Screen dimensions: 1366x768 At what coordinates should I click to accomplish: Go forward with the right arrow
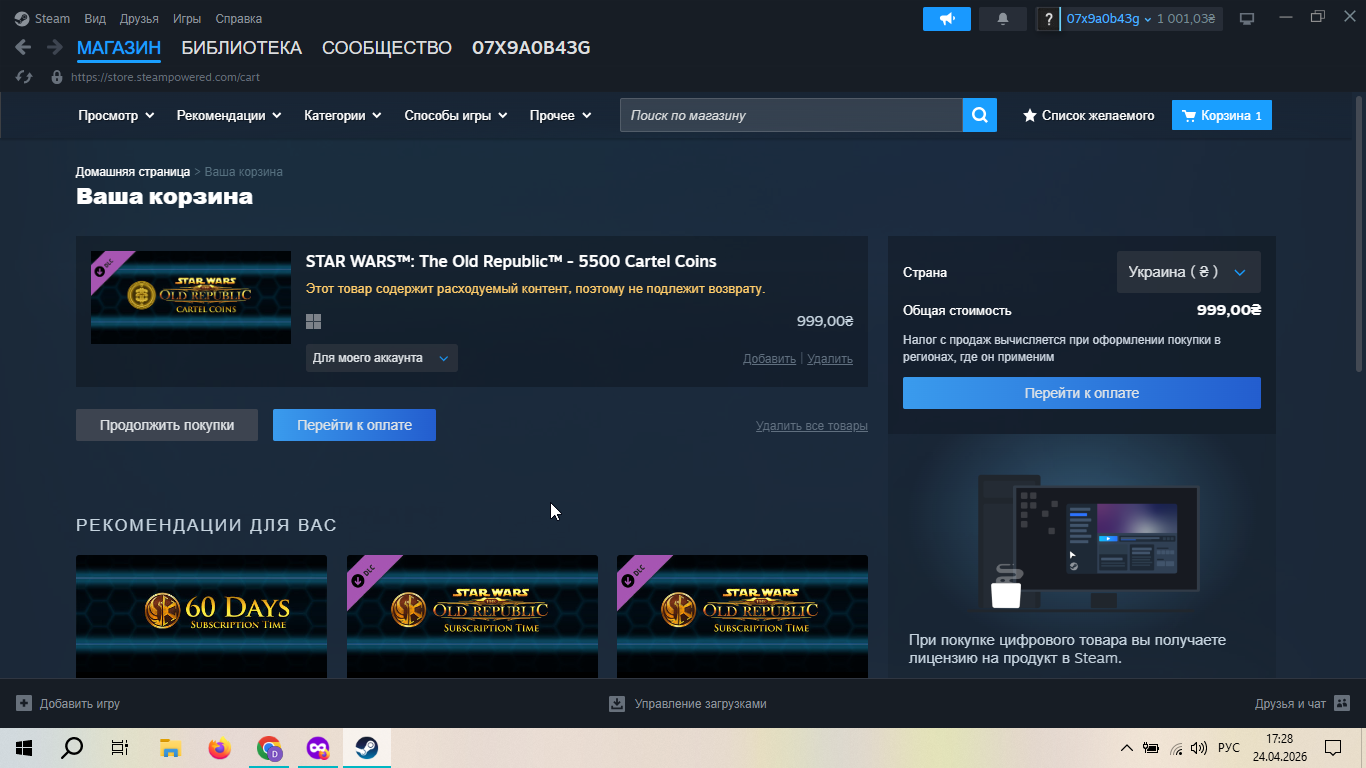(x=54, y=47)
